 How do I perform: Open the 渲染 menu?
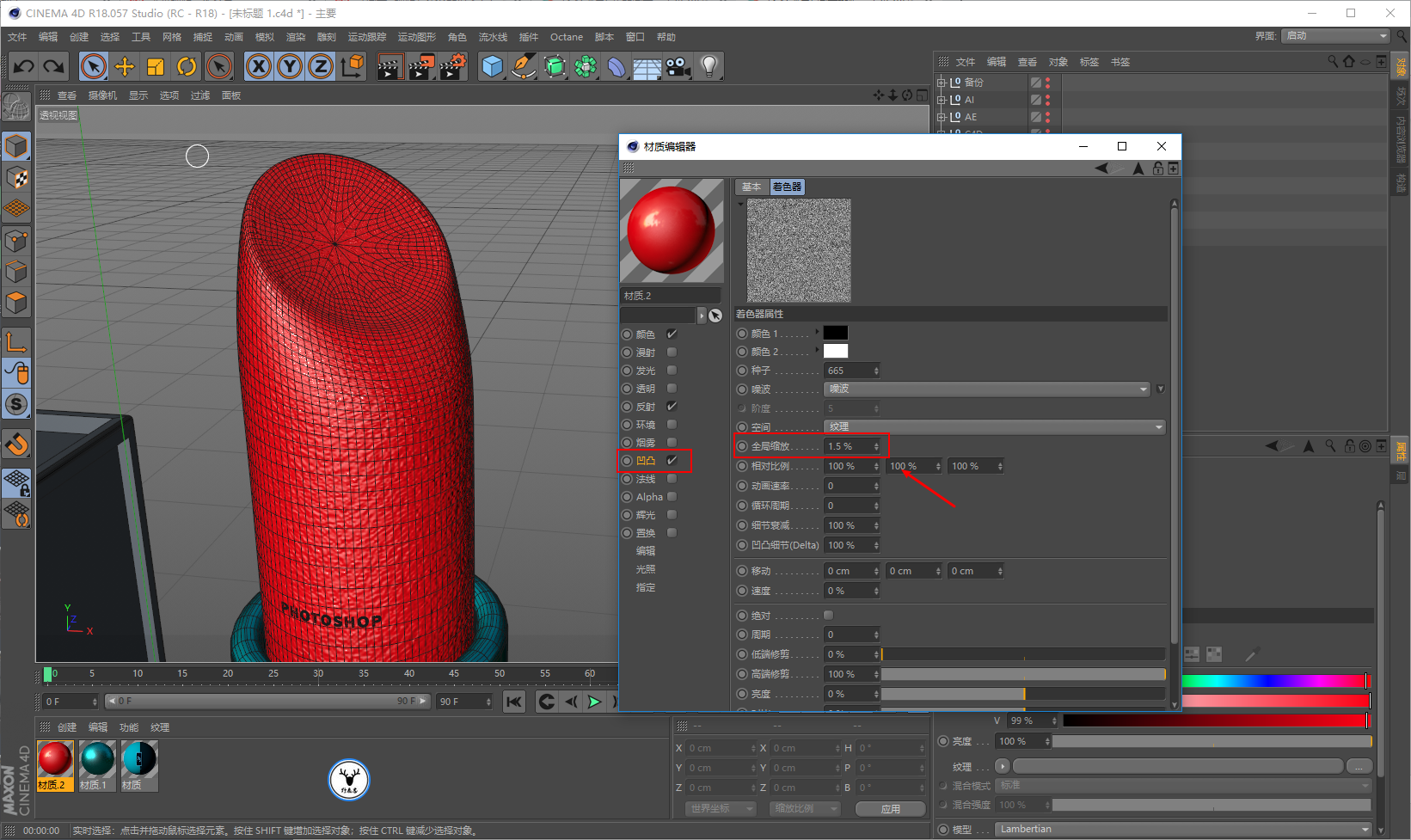pyautogui.click(x=296, y=37)
